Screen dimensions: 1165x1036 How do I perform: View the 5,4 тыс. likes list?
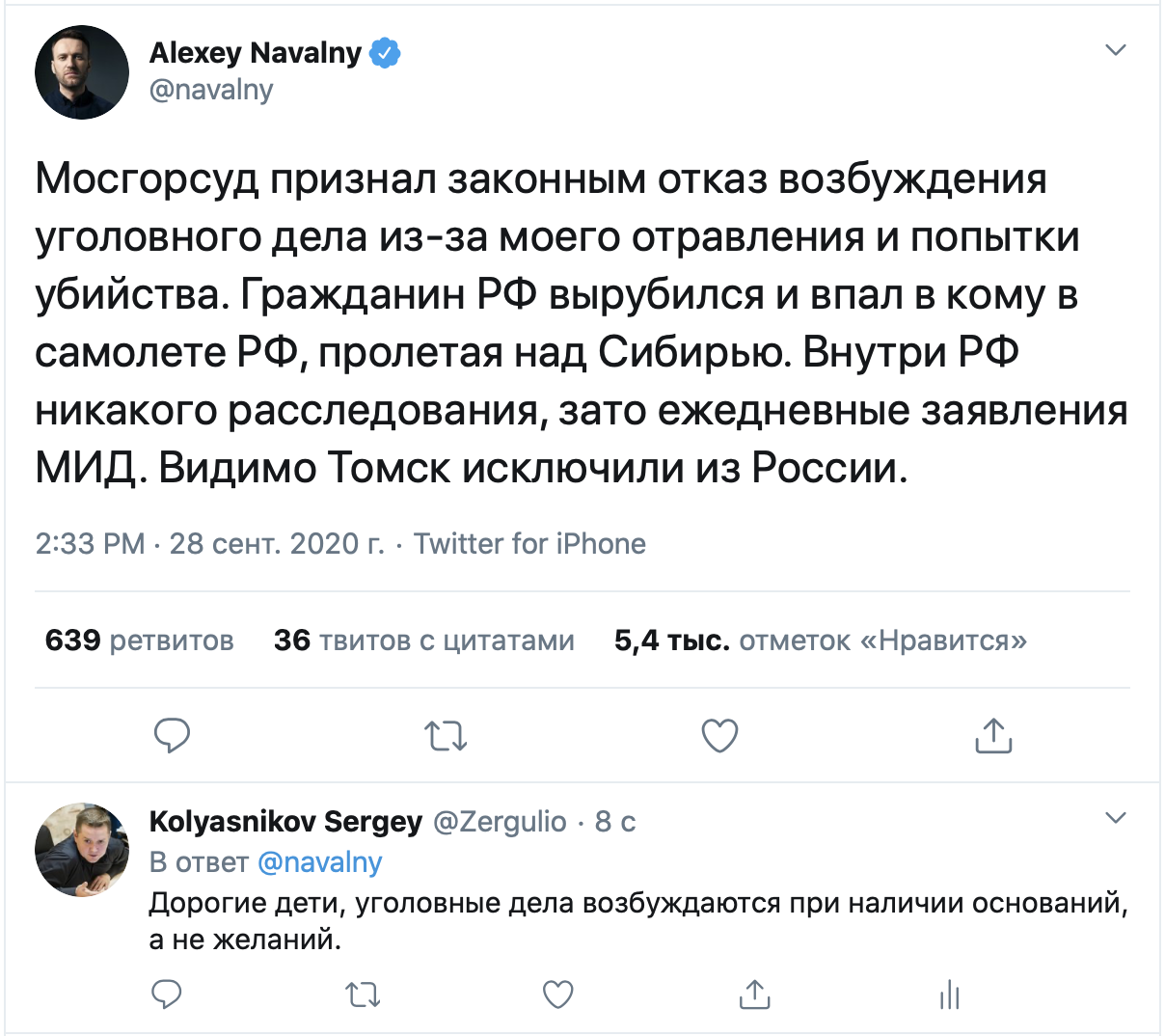[820, 641]
